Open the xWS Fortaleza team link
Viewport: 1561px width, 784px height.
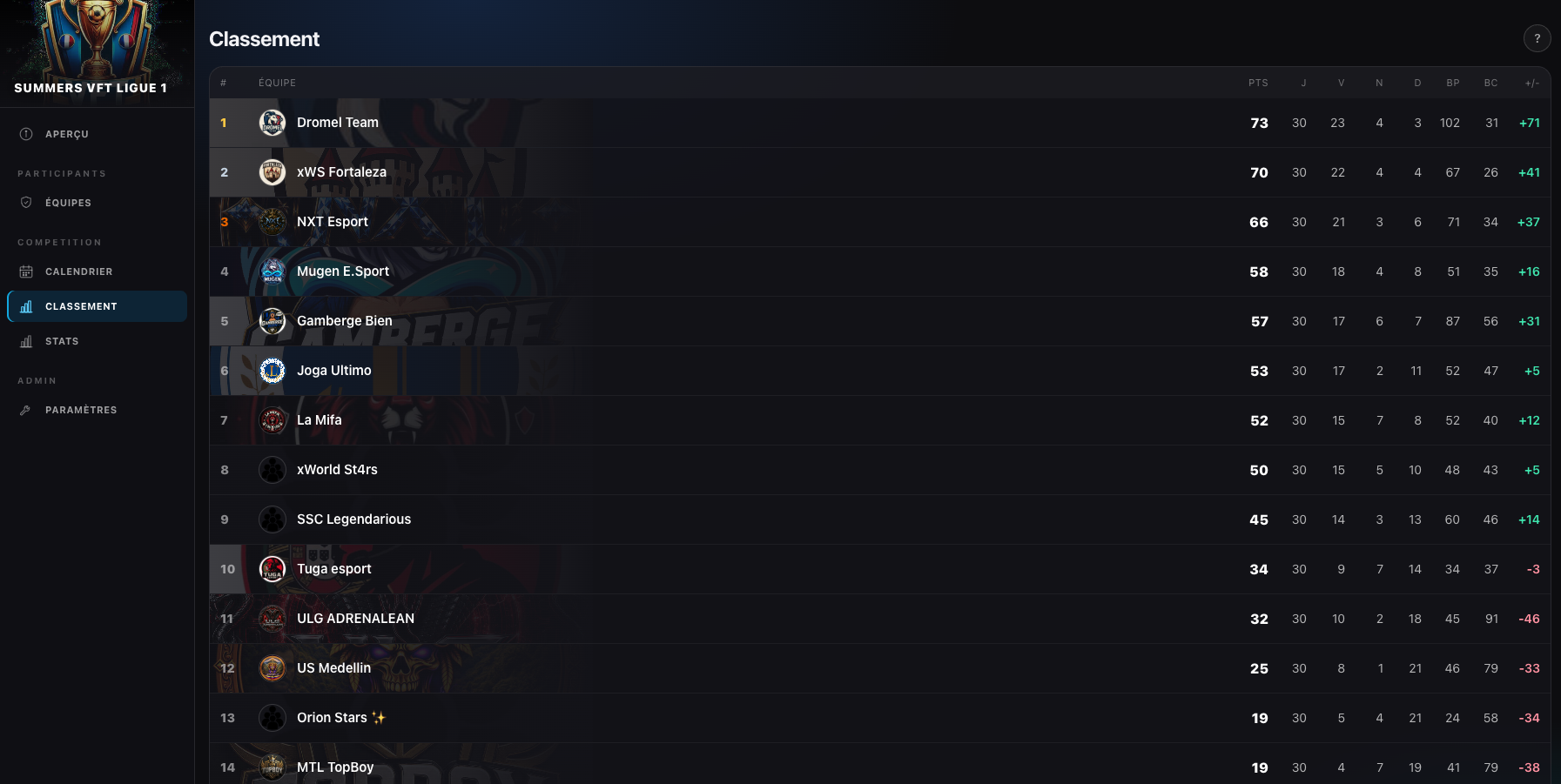click(341, 172)
